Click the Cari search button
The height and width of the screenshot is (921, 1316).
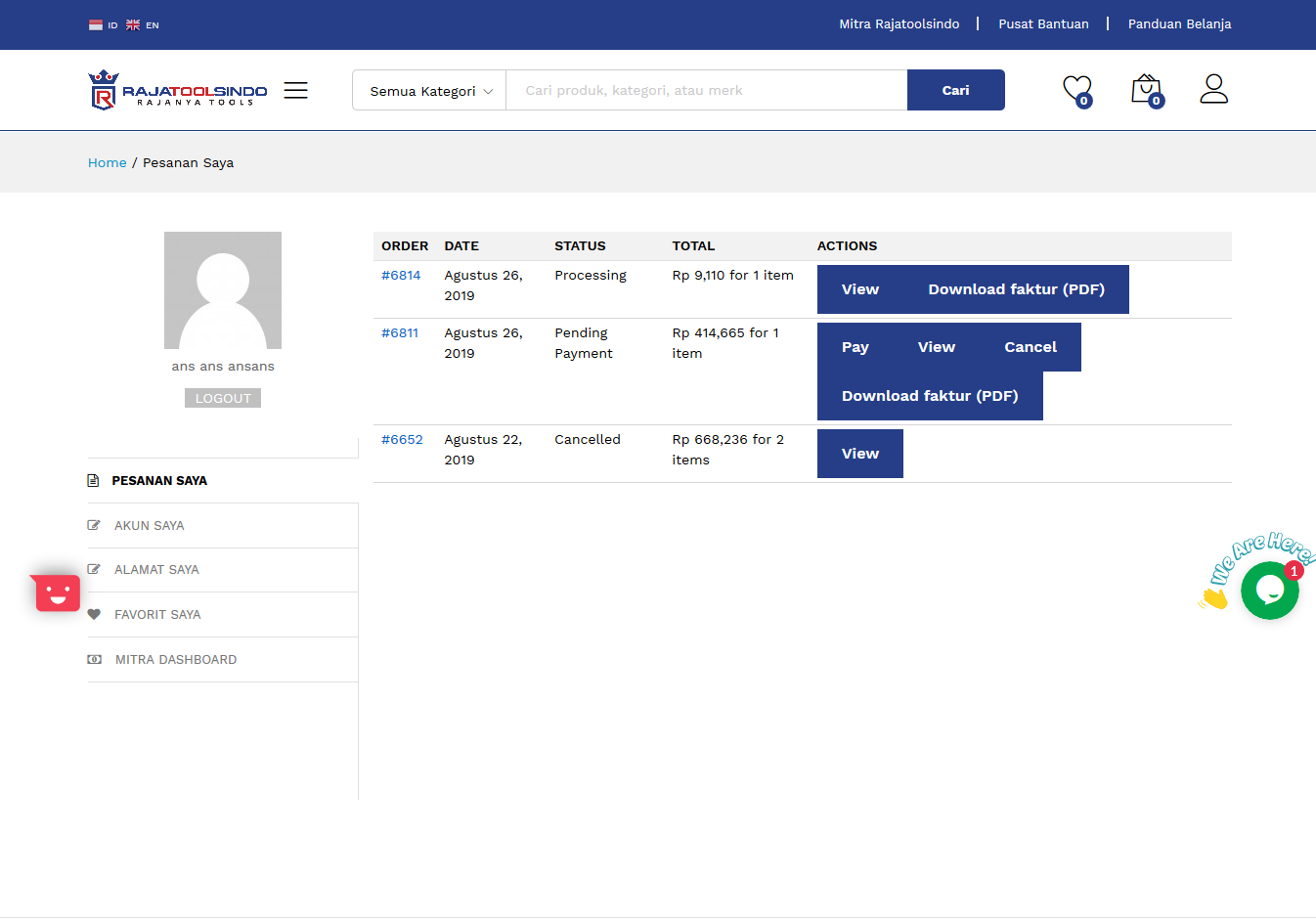click(955, 90)
